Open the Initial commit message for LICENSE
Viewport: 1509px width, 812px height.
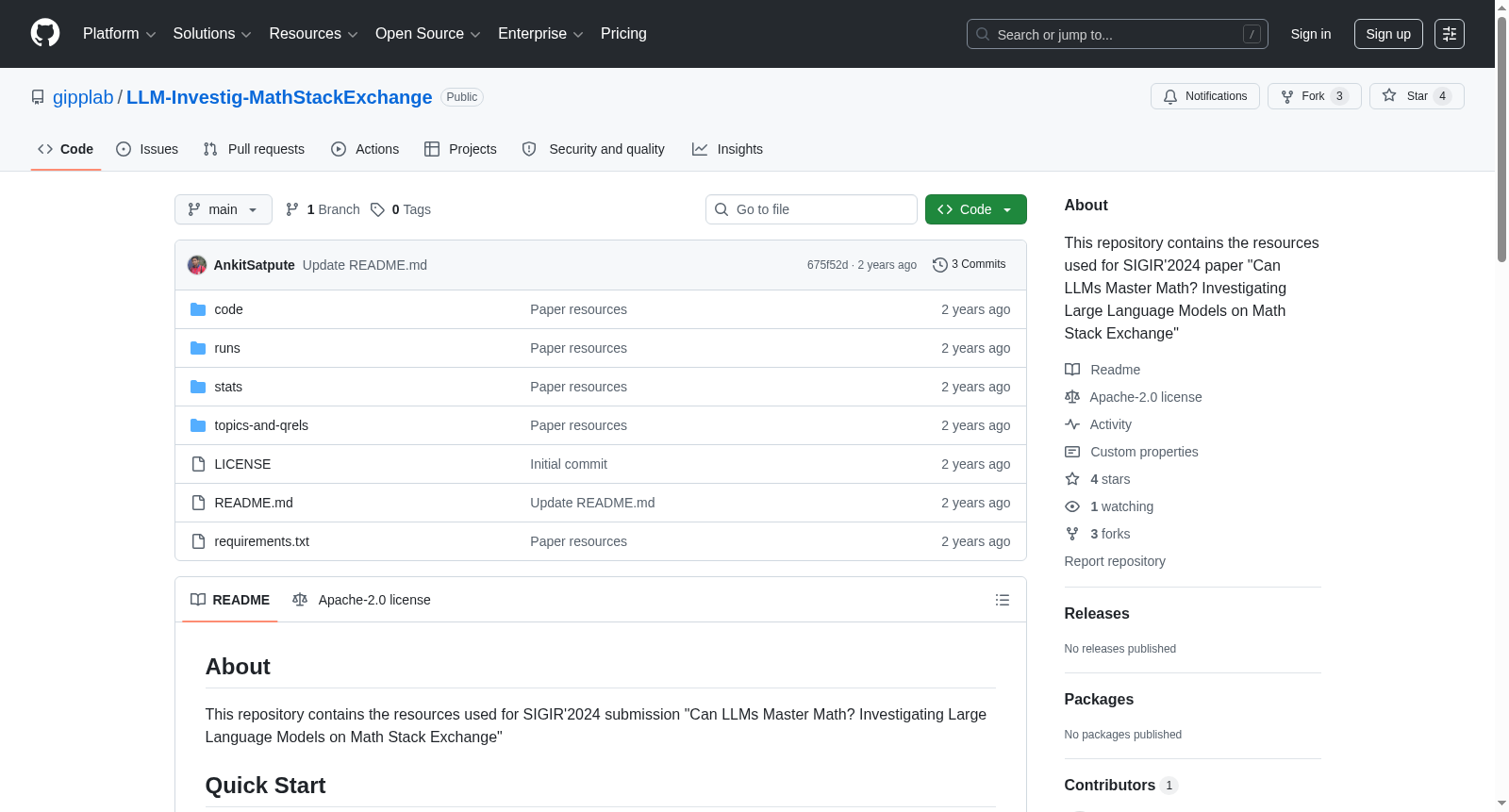(569, 464)
